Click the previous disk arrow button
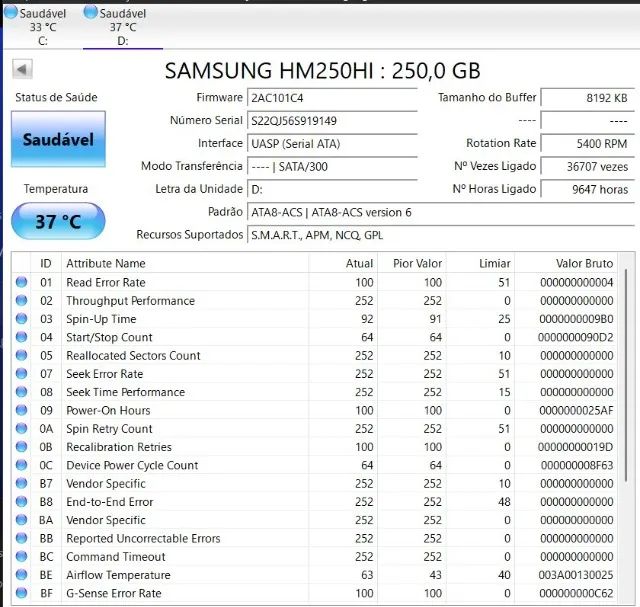 point(22,69)
